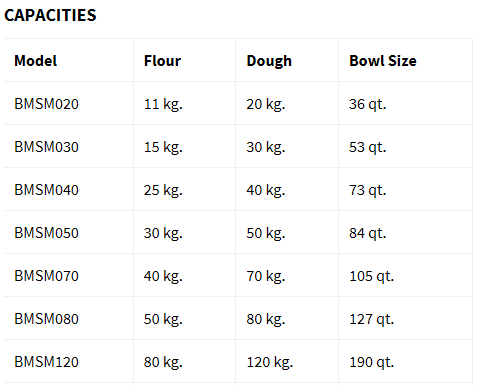
Task: Select the 53 qt. bowl size cell
Action: click(367, 147)
